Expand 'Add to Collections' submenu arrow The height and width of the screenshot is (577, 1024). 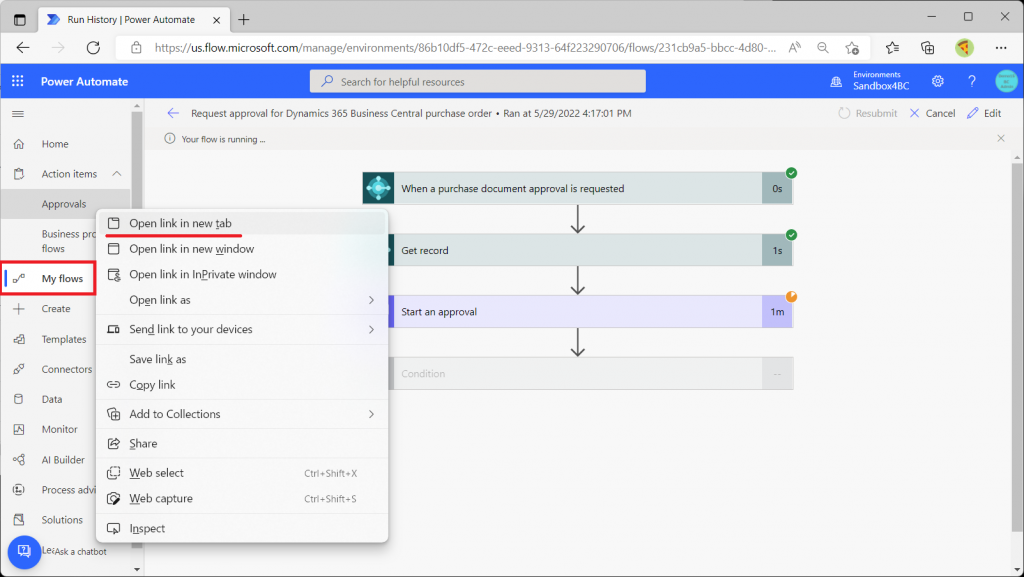click(x=371, y=414)
